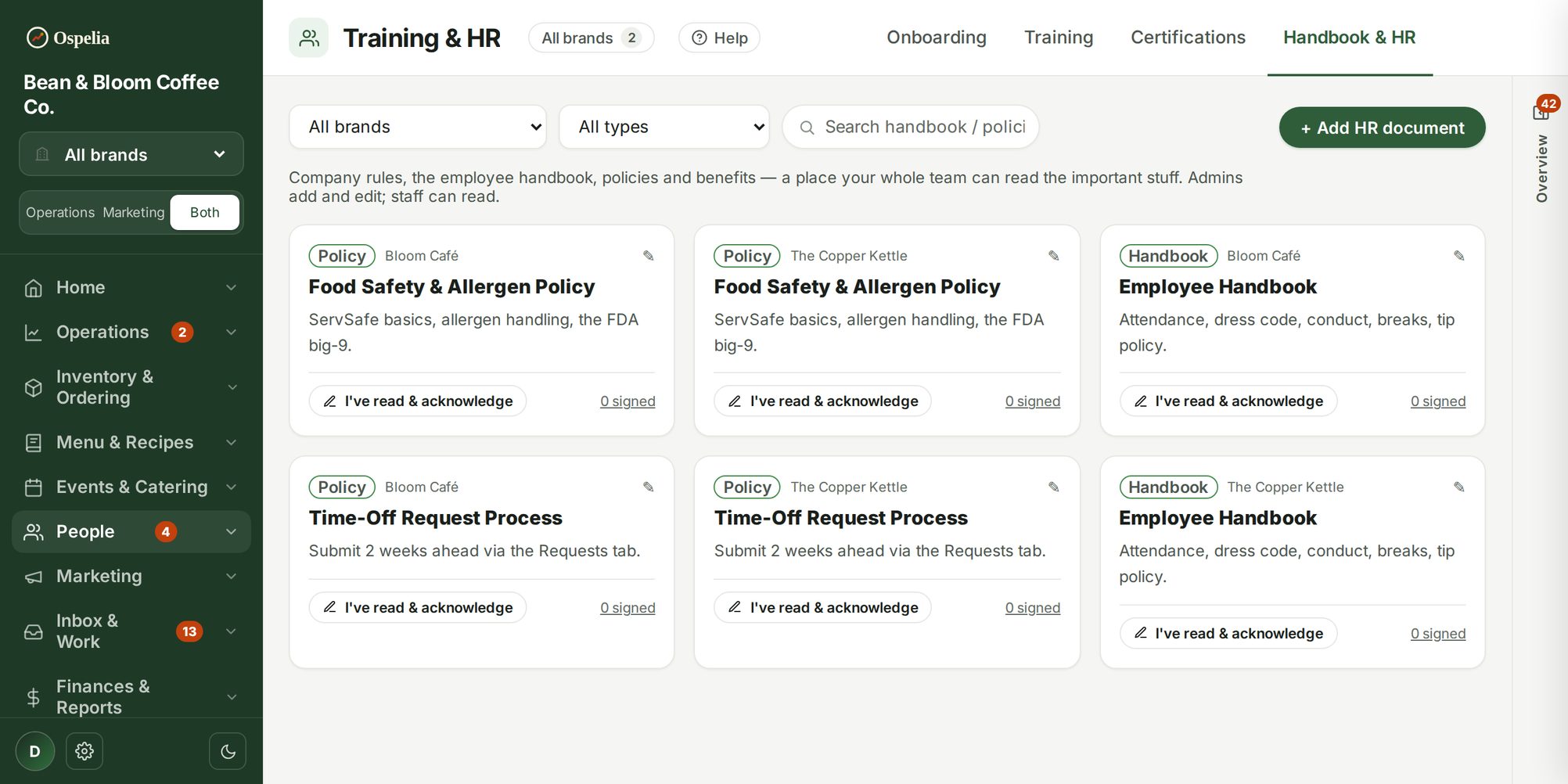Open sidebar All brands selector
Image resolution: width=1568 pixels, height=784 pixels.
pyautogui.click(x=131, y=154)
